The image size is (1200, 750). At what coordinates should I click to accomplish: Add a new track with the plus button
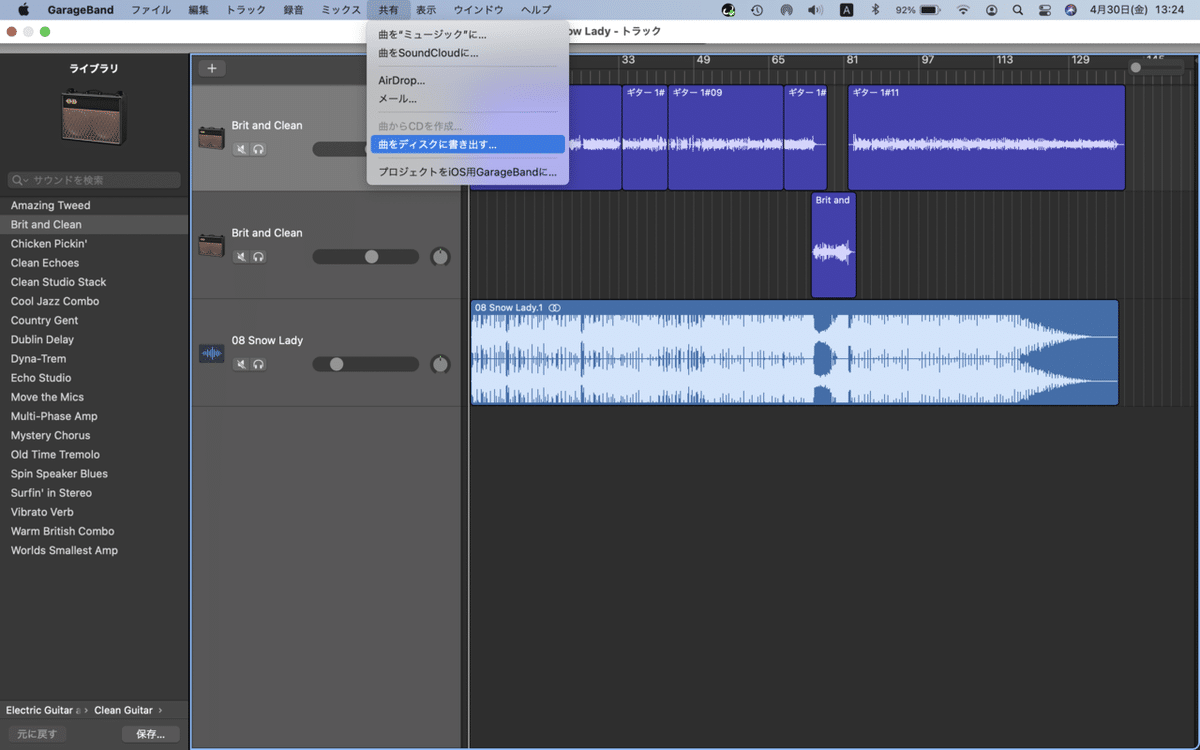coord(212,68)
